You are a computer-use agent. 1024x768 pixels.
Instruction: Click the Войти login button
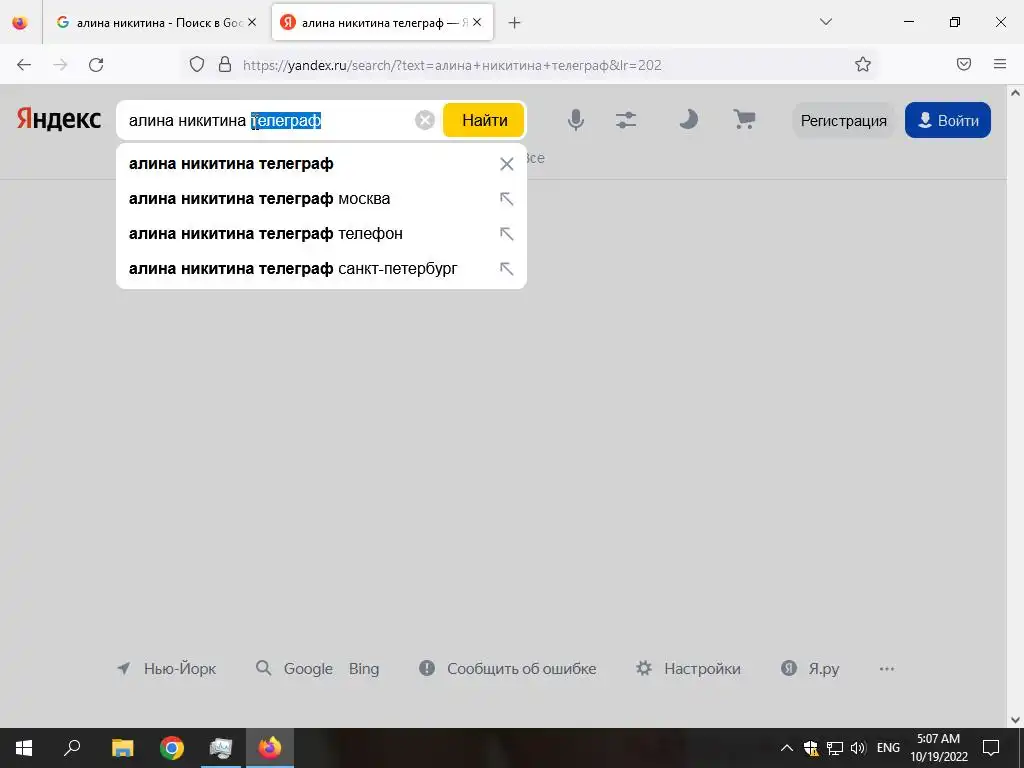click(948, 120)
